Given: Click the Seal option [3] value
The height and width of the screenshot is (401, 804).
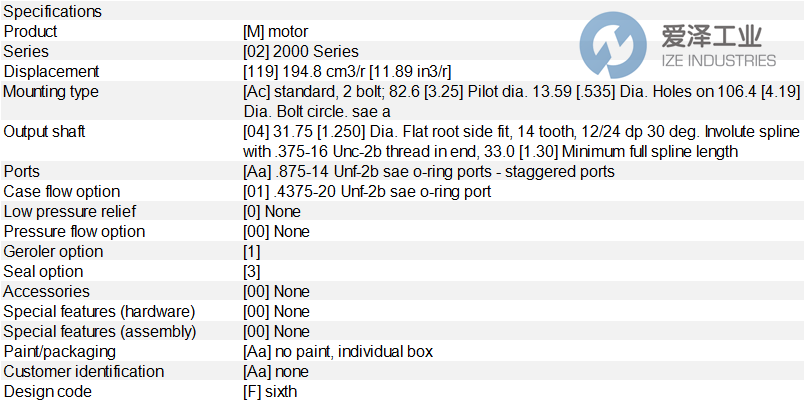Looking at the screenshot, I should tap(252, 272).
